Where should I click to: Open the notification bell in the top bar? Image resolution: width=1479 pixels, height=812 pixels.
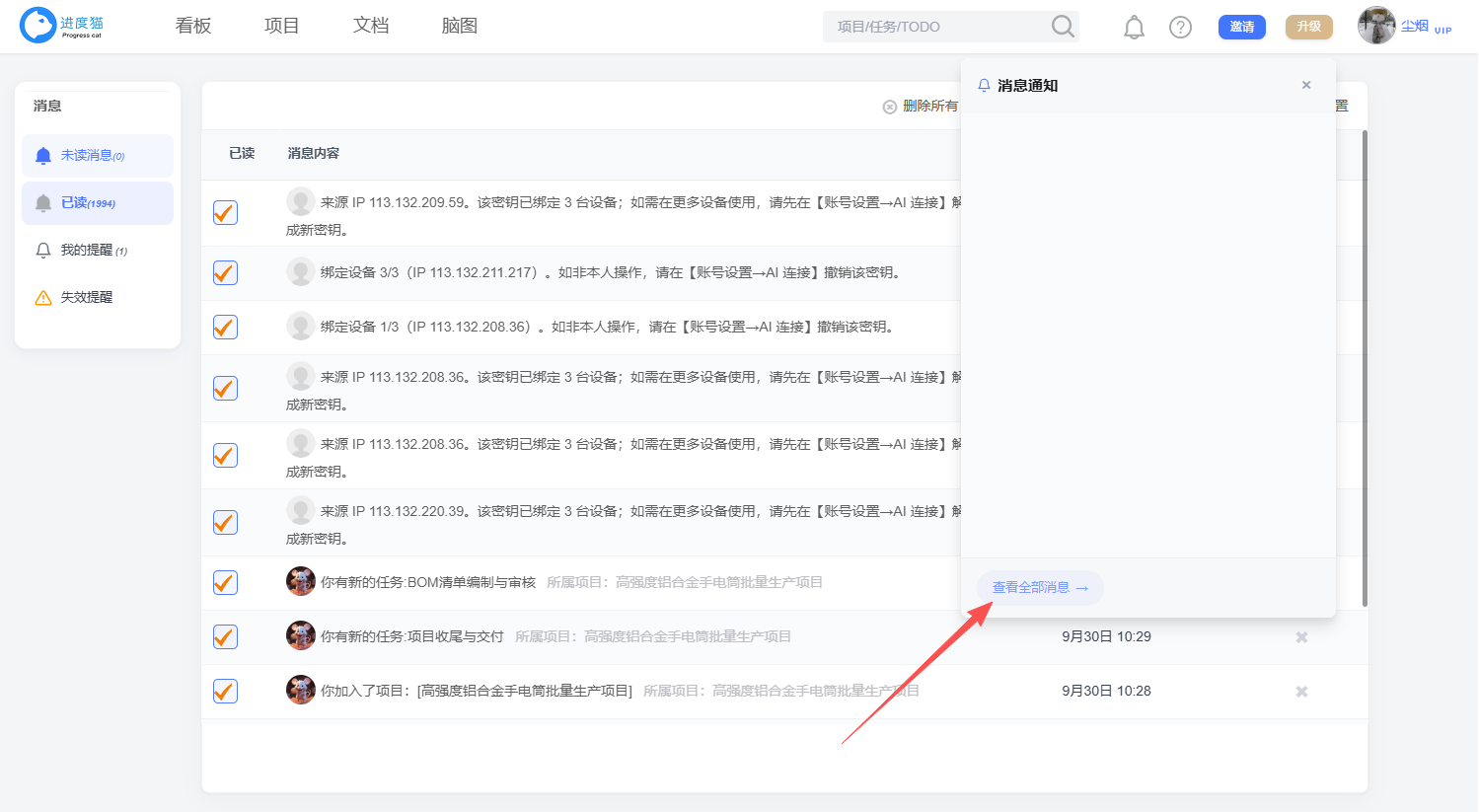click(x=1135, y=28)
